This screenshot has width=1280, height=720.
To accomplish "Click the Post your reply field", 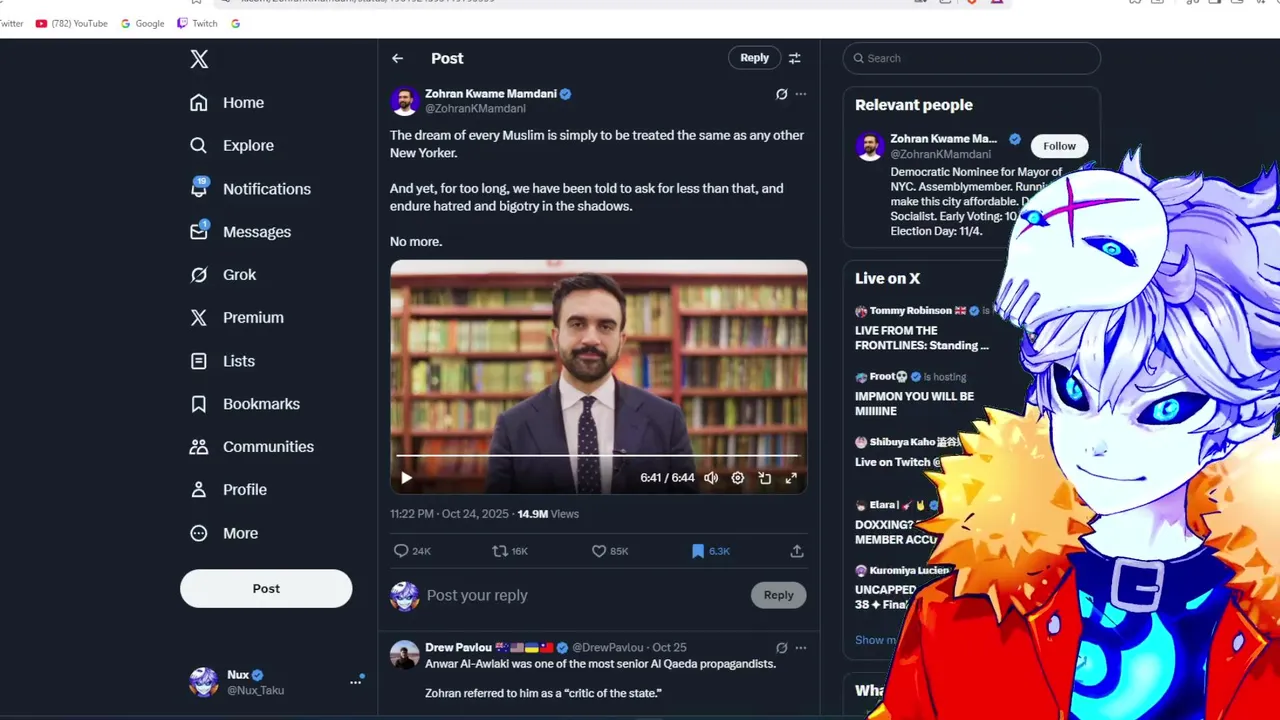I will coord(583,595).
